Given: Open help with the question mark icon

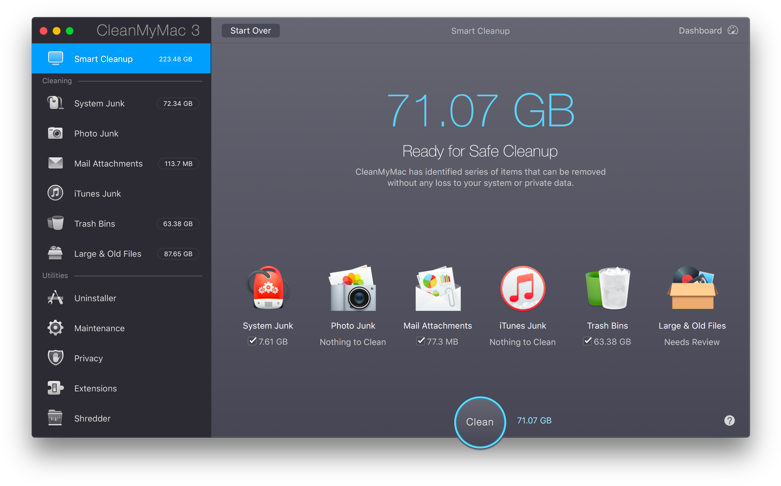Looking at the screenshot, I should pos(729,421).
